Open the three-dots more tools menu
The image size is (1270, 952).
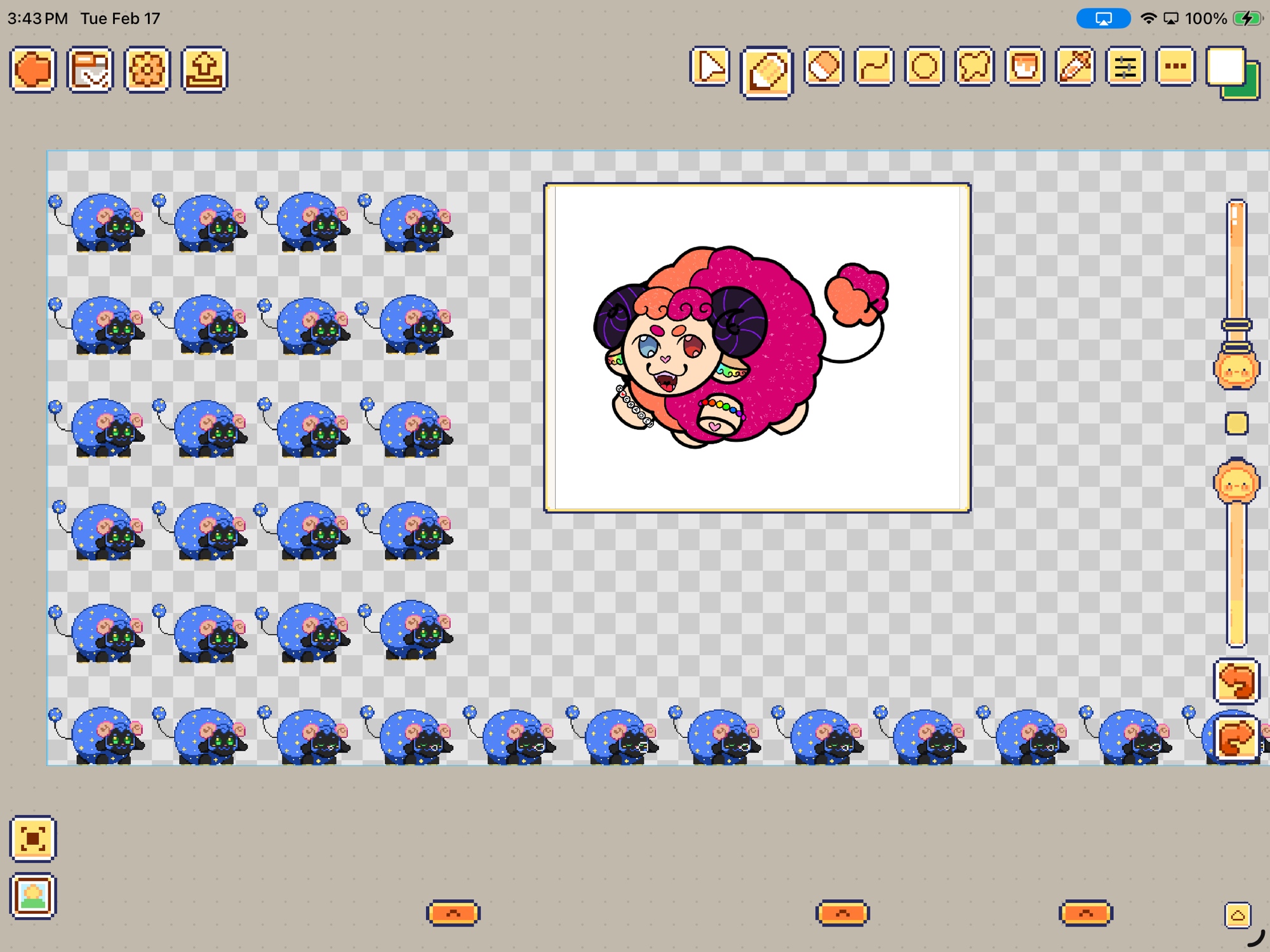[x=1175, y=67]
